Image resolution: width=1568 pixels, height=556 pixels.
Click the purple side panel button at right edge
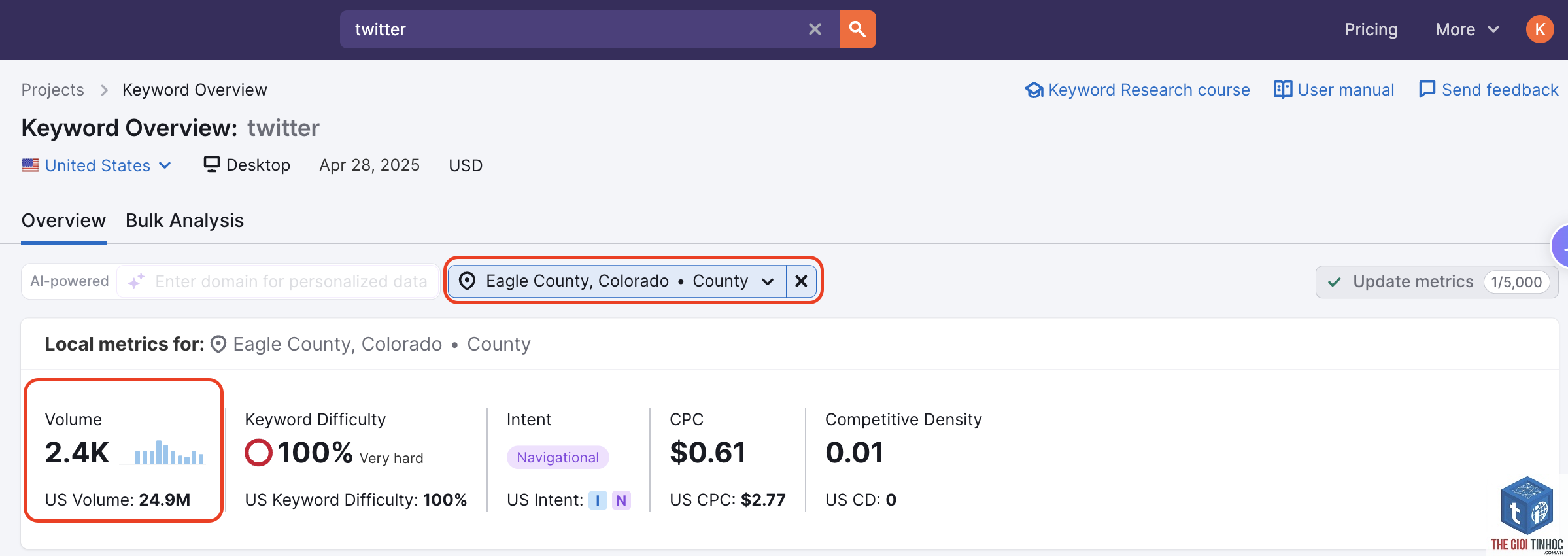(1560, 247)
